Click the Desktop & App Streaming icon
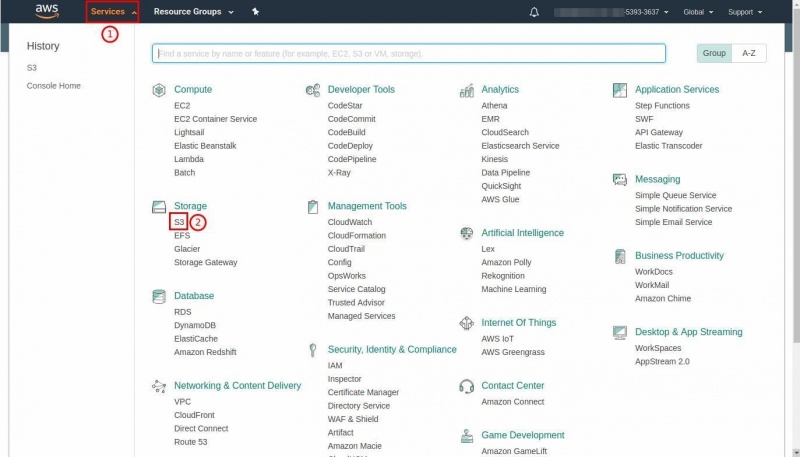Image resolution: width=800 pixels, height=457 pixels. [x=620, y=333]
